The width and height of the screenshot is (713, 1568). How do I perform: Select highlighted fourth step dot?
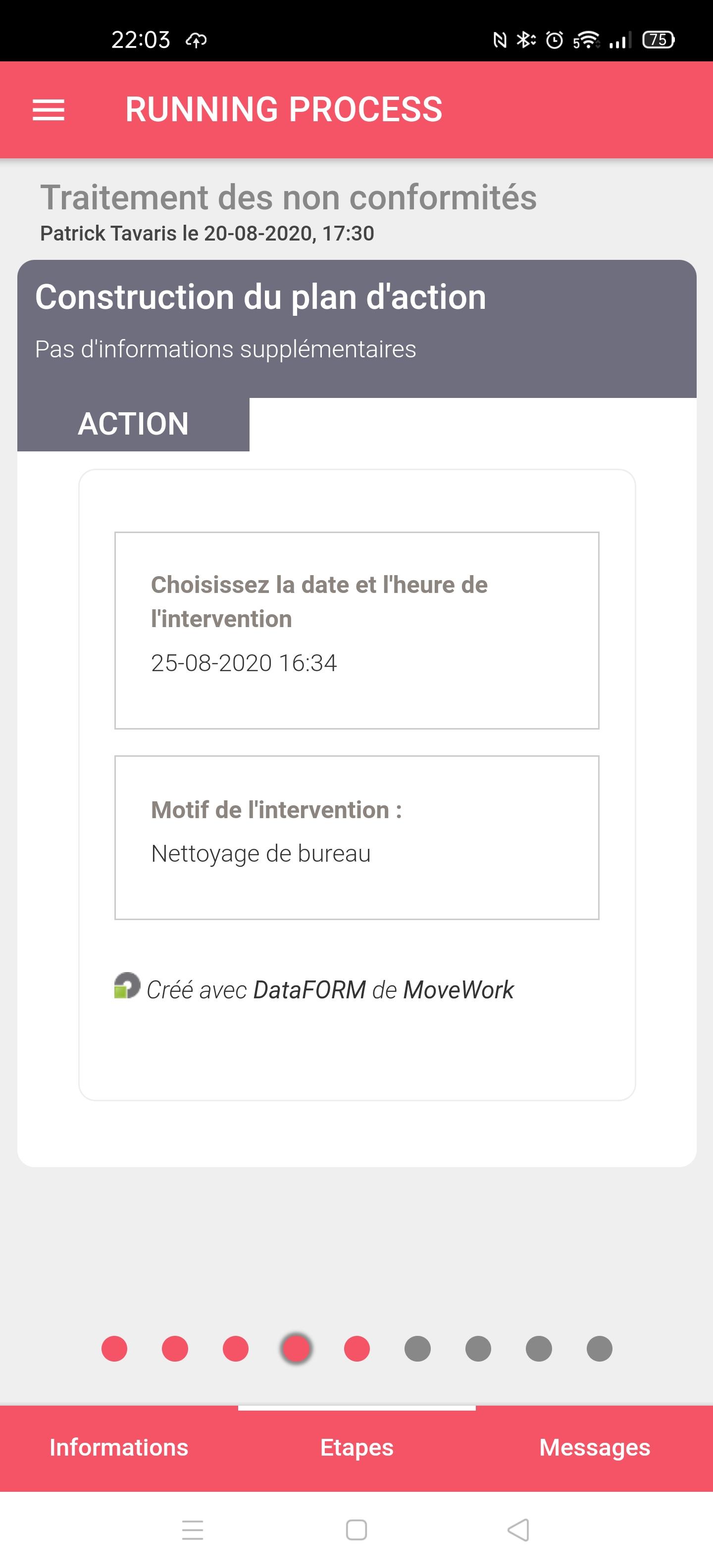(297, 1348)
